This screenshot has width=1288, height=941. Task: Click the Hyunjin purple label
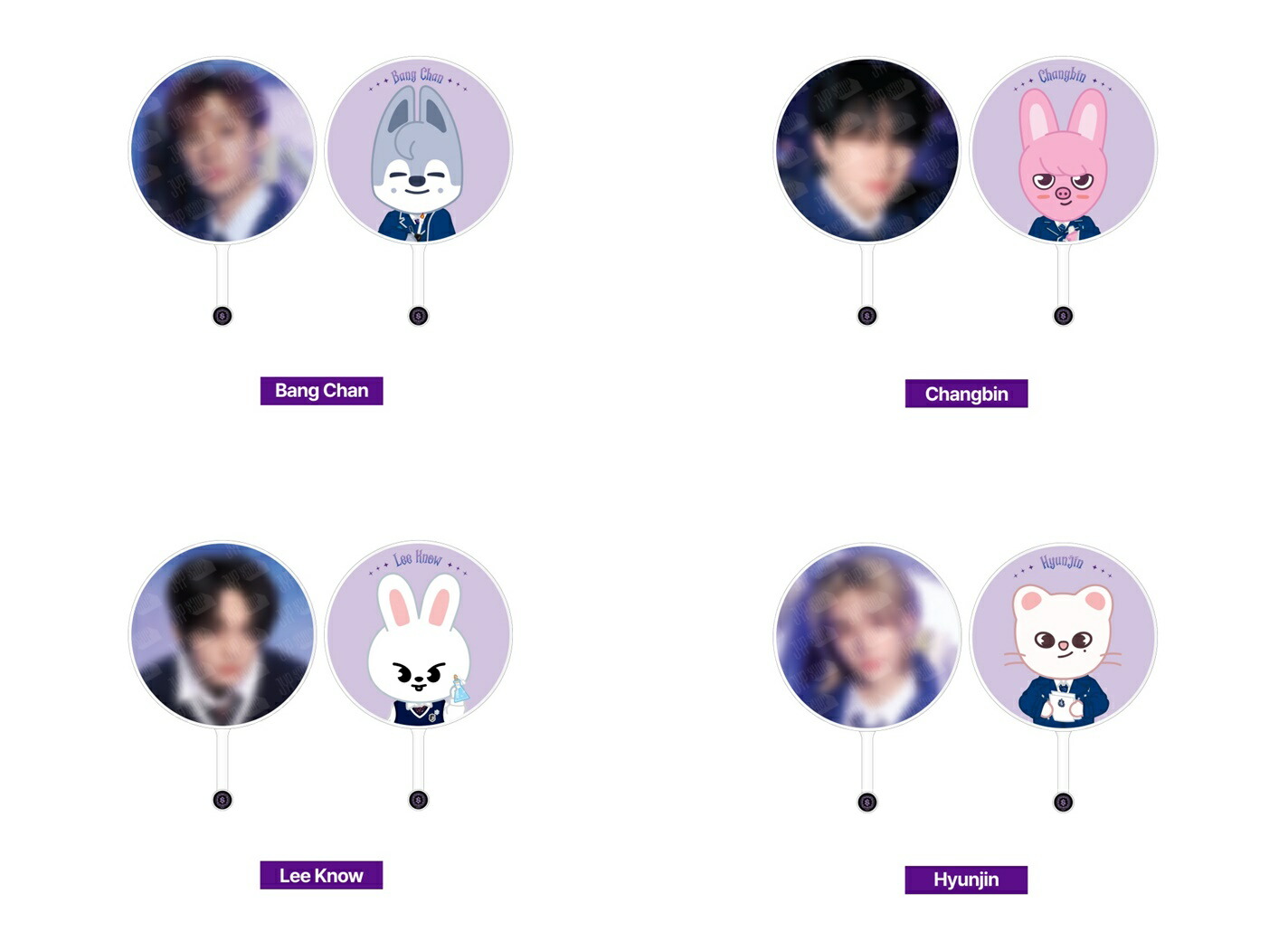point(966,879)
